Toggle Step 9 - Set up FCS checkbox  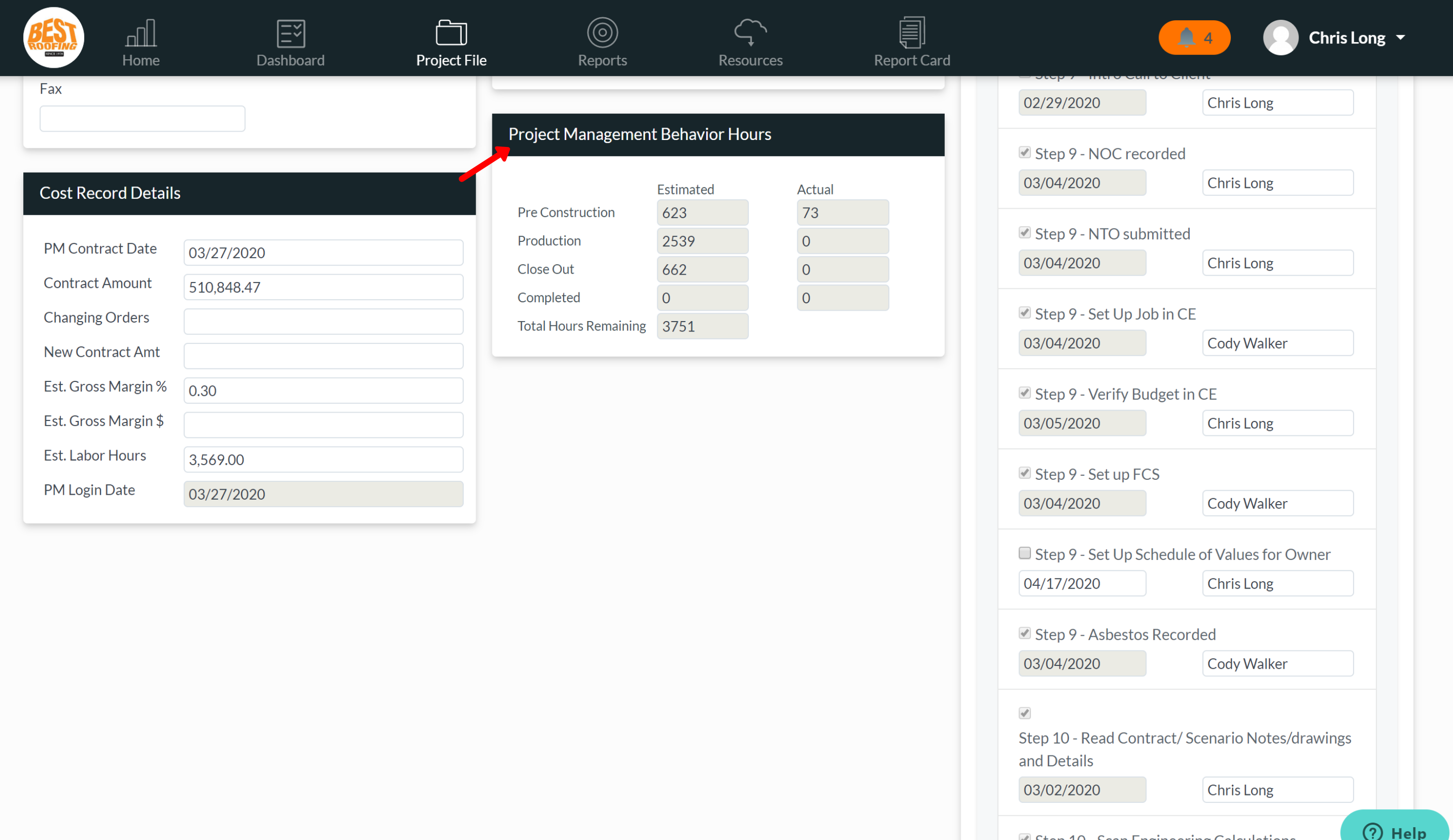tap(1024, 473)
